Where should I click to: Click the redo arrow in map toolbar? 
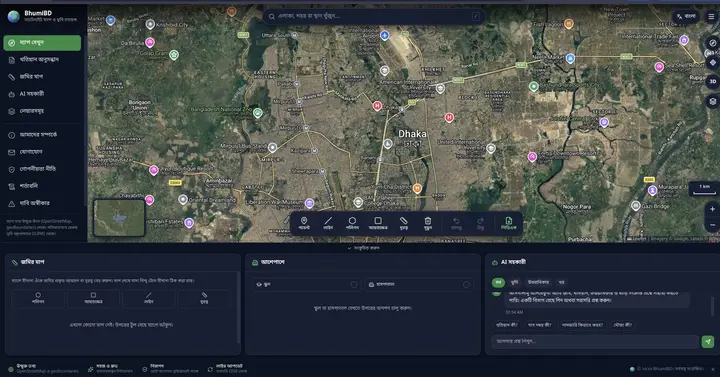(x=480, y=223)
